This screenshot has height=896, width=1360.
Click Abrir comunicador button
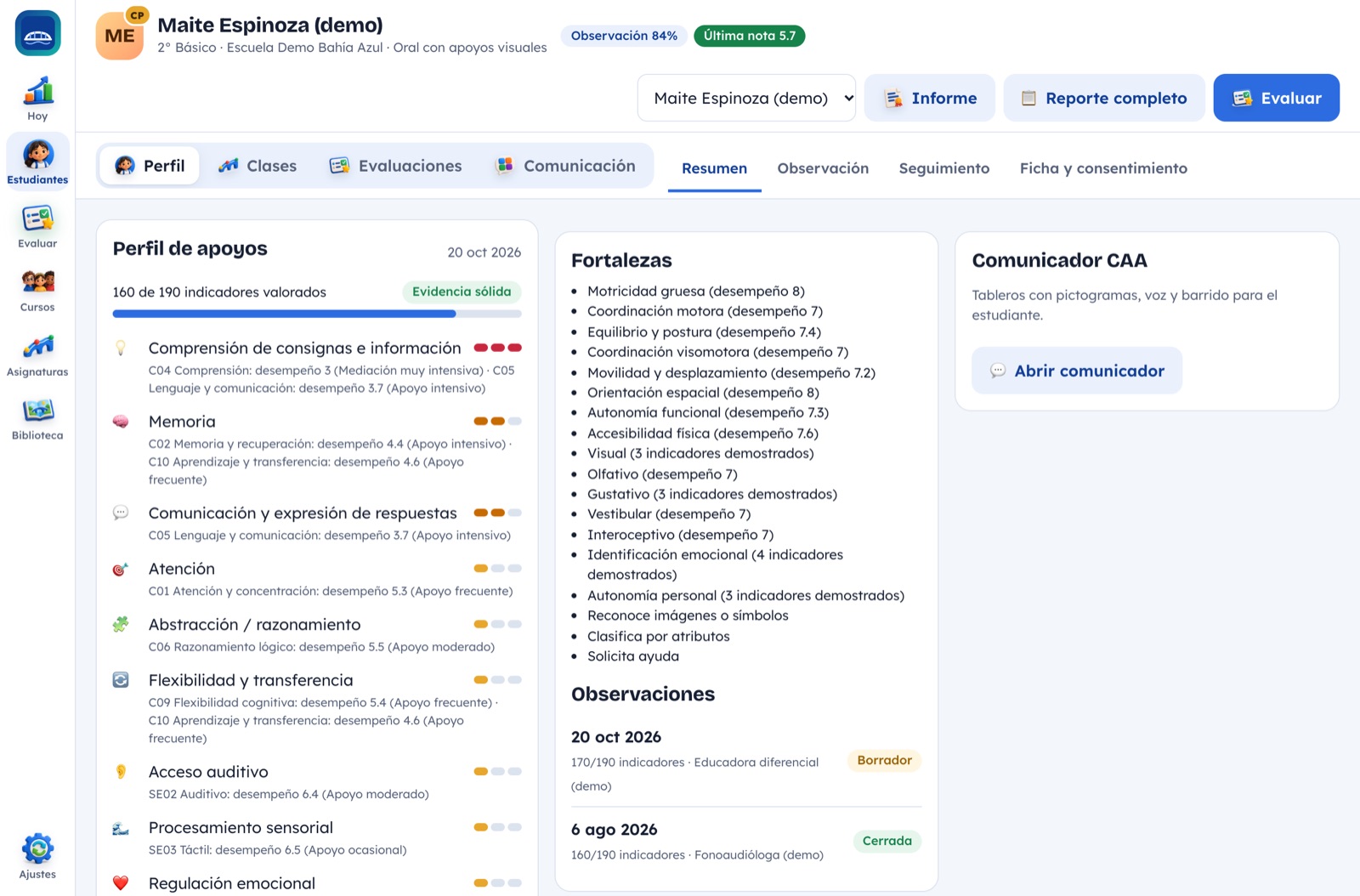tap(1077, 371)
